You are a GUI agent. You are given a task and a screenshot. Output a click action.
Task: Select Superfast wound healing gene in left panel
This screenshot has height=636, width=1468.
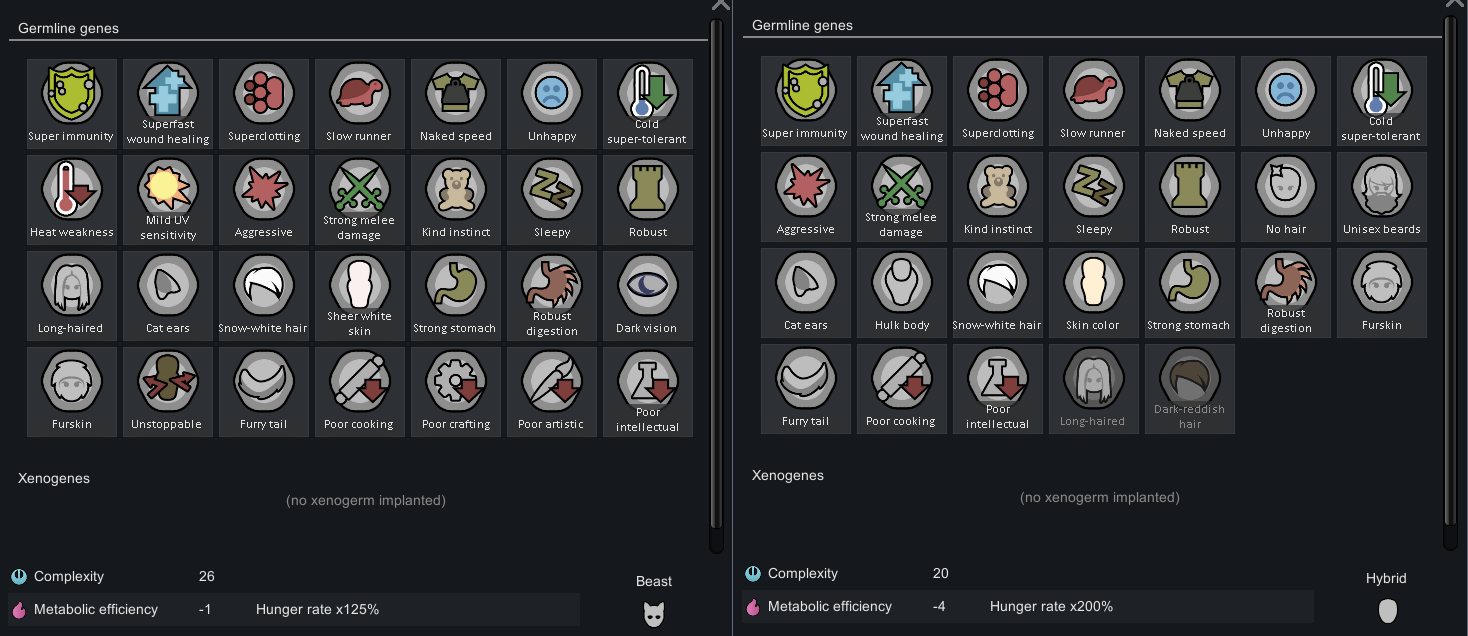(x=168, y=104)
